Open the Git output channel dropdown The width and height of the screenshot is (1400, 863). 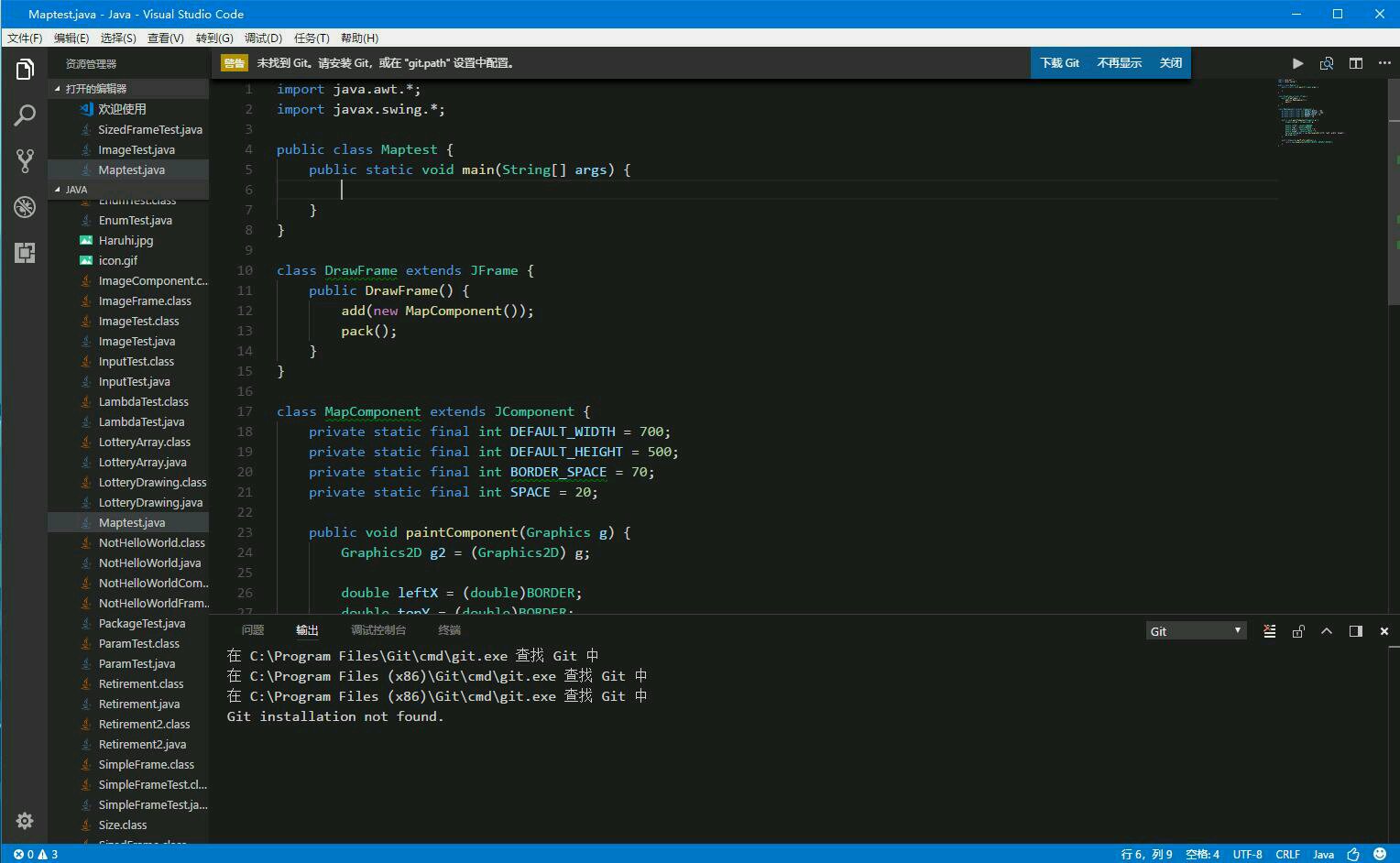click(1196, 631)
